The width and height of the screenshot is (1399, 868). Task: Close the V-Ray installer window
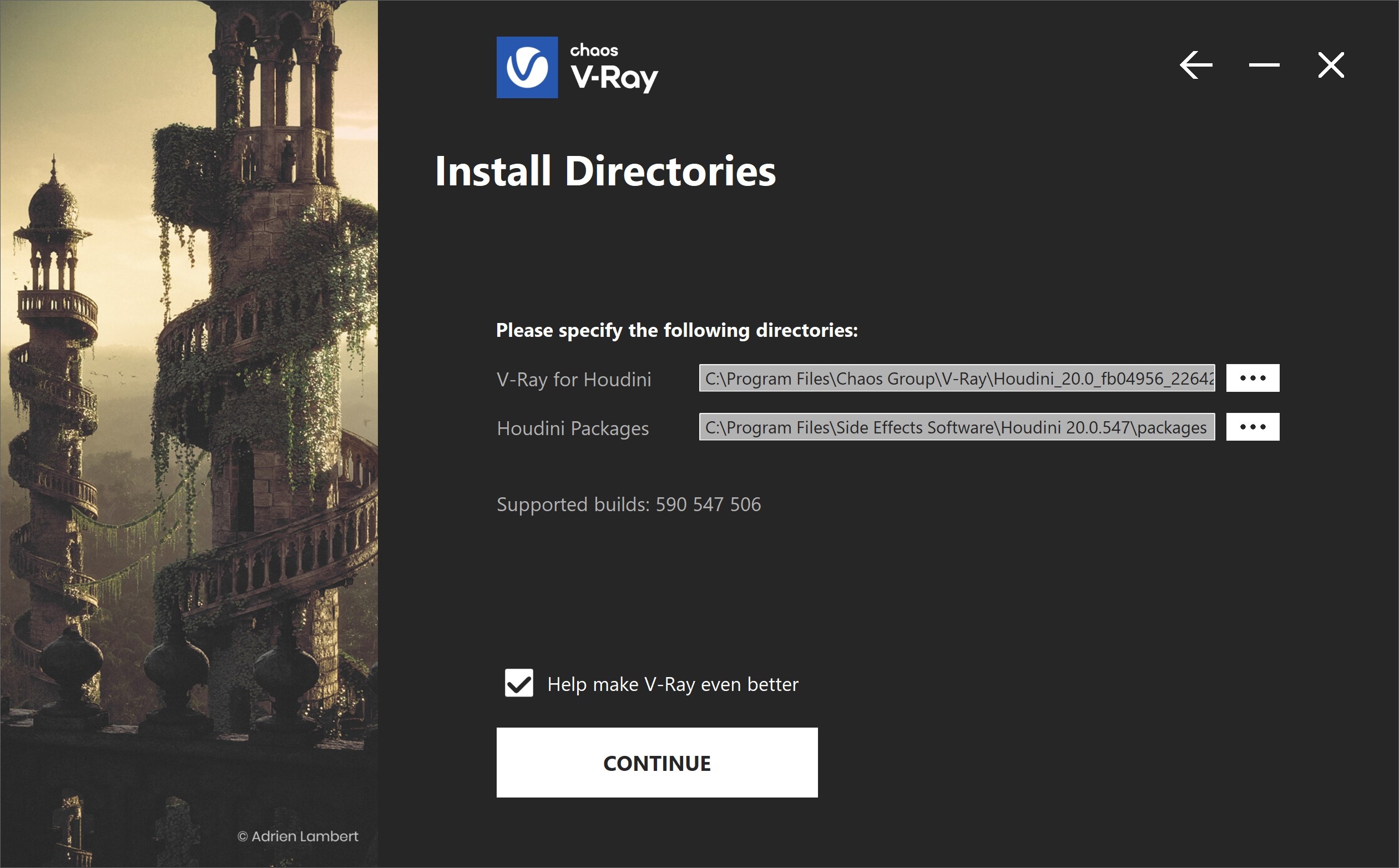pyautogui.click(x=1331, y=65)
